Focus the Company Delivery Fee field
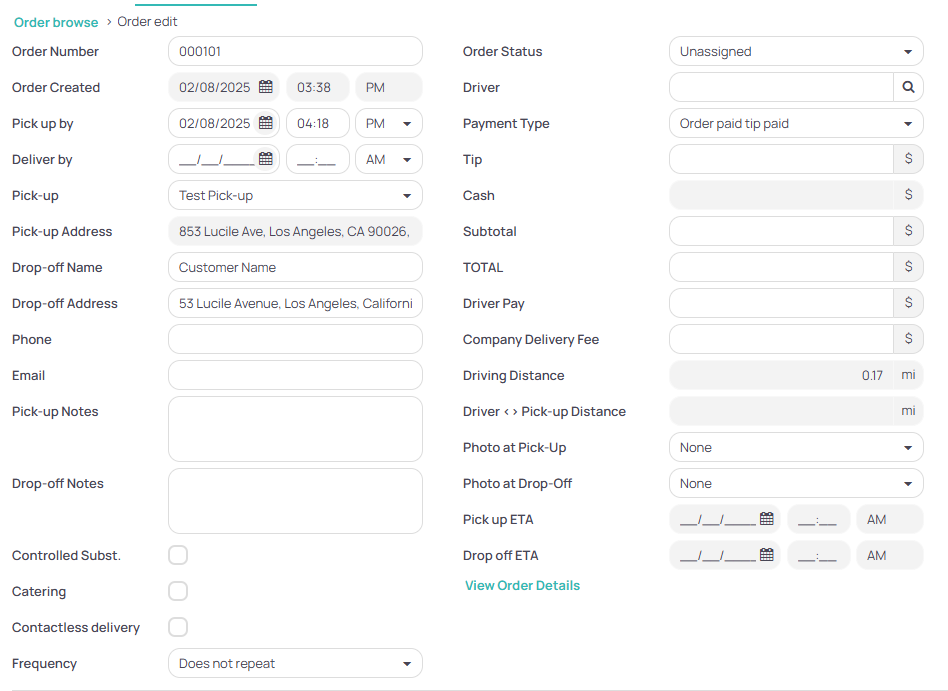This screenshot has width=948, height=691. click(x=781, y=339)
